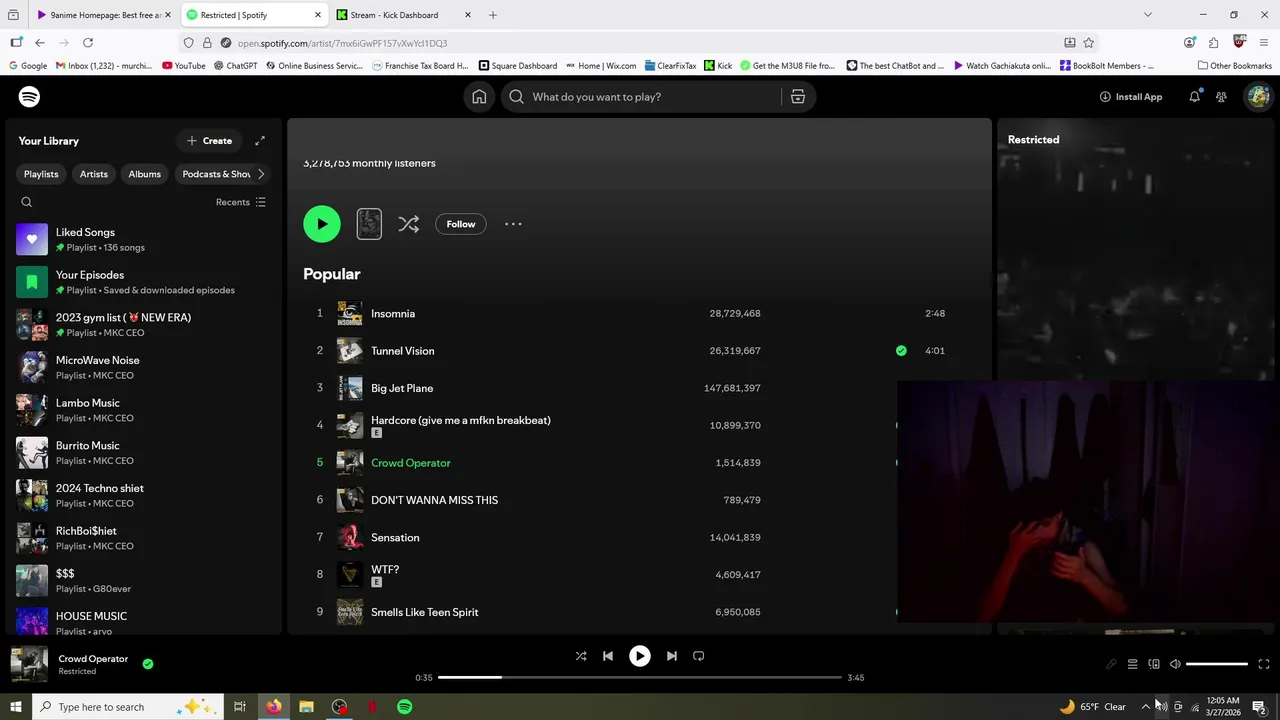Open the Spotify home logo
The image size is (1280, 720).
(29, 97)
